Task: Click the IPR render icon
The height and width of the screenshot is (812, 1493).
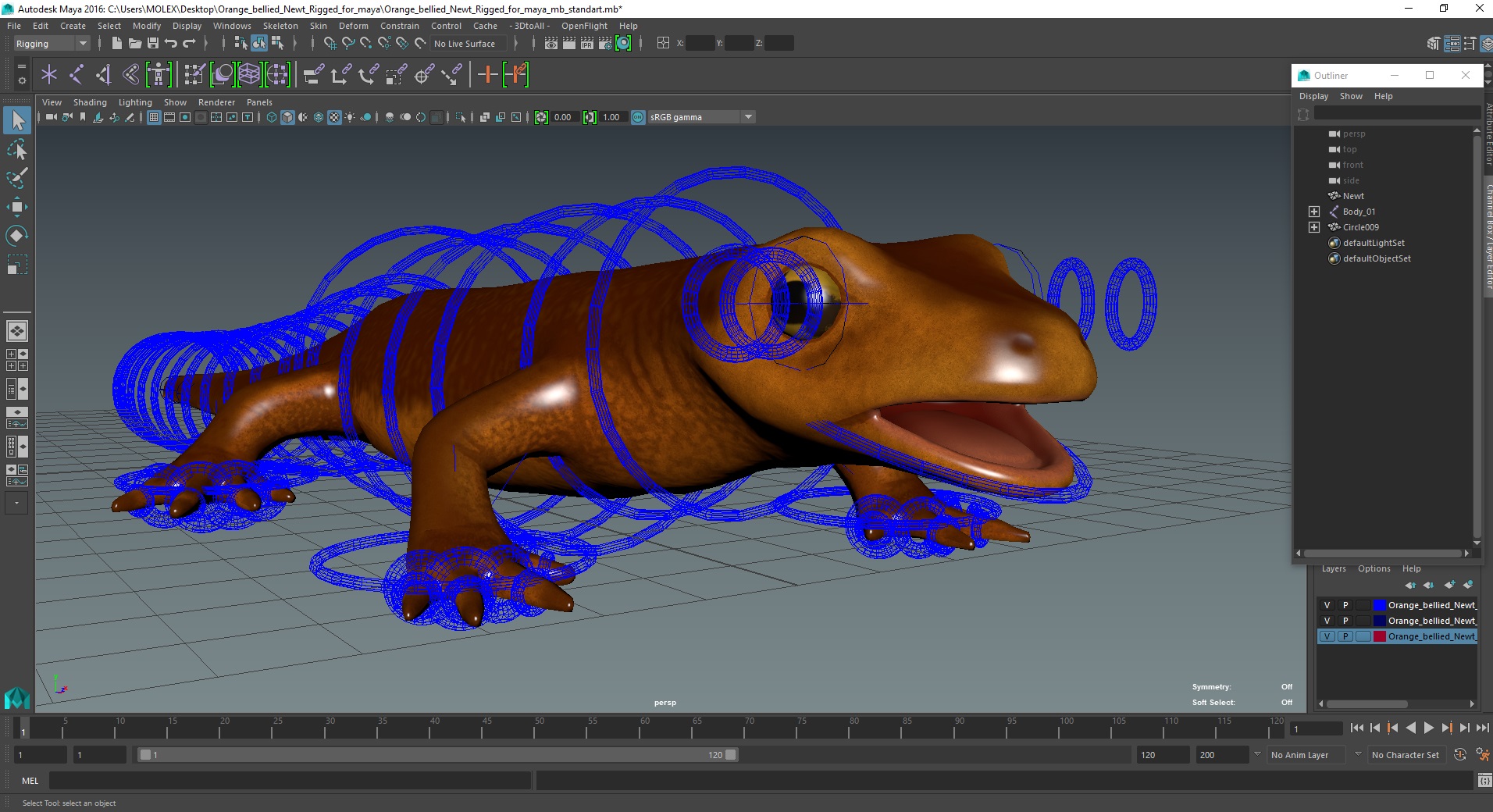Action: pyautogui.click(x=587, y=44)
